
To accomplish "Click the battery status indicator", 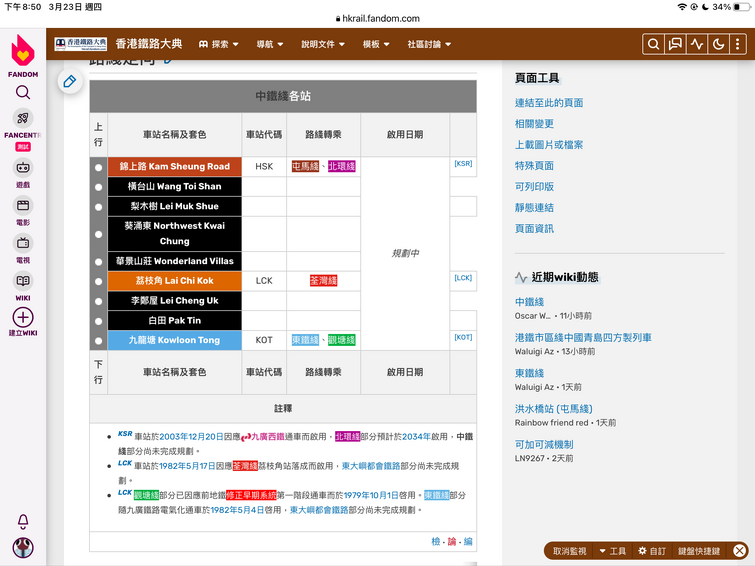I will pyautogui.click(x=741, y=7).
